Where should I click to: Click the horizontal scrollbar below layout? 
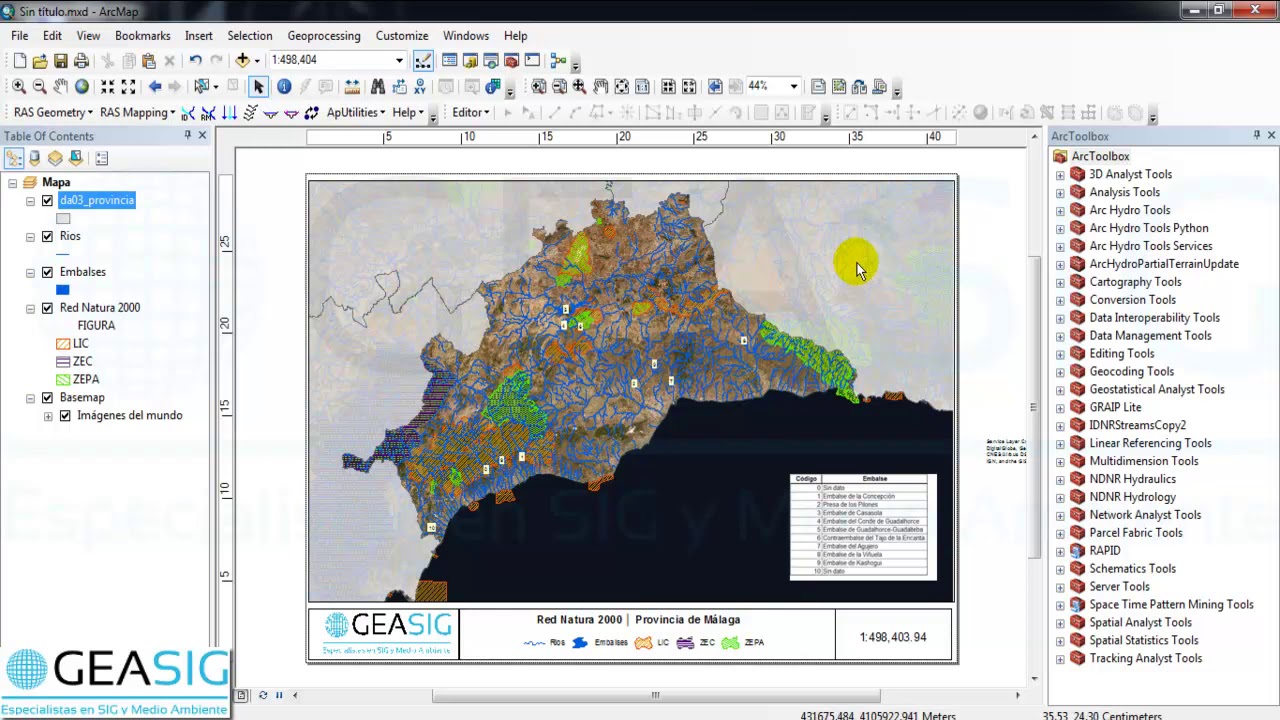pyautogui.click(x=656, y=695)
